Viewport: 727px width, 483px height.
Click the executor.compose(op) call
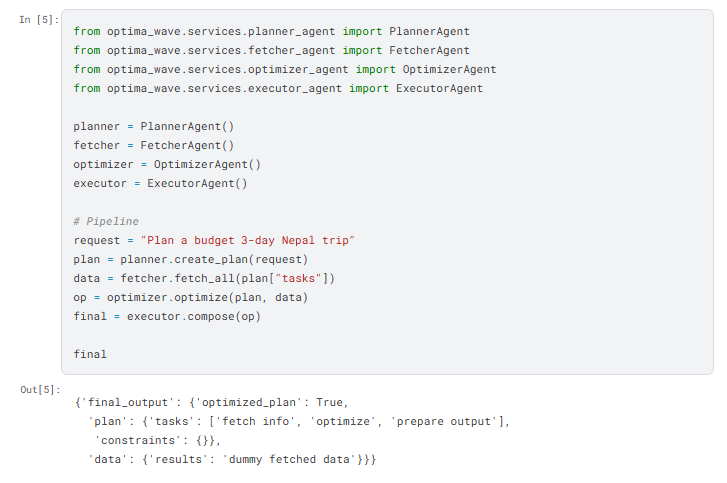click(x=194, y=316)
